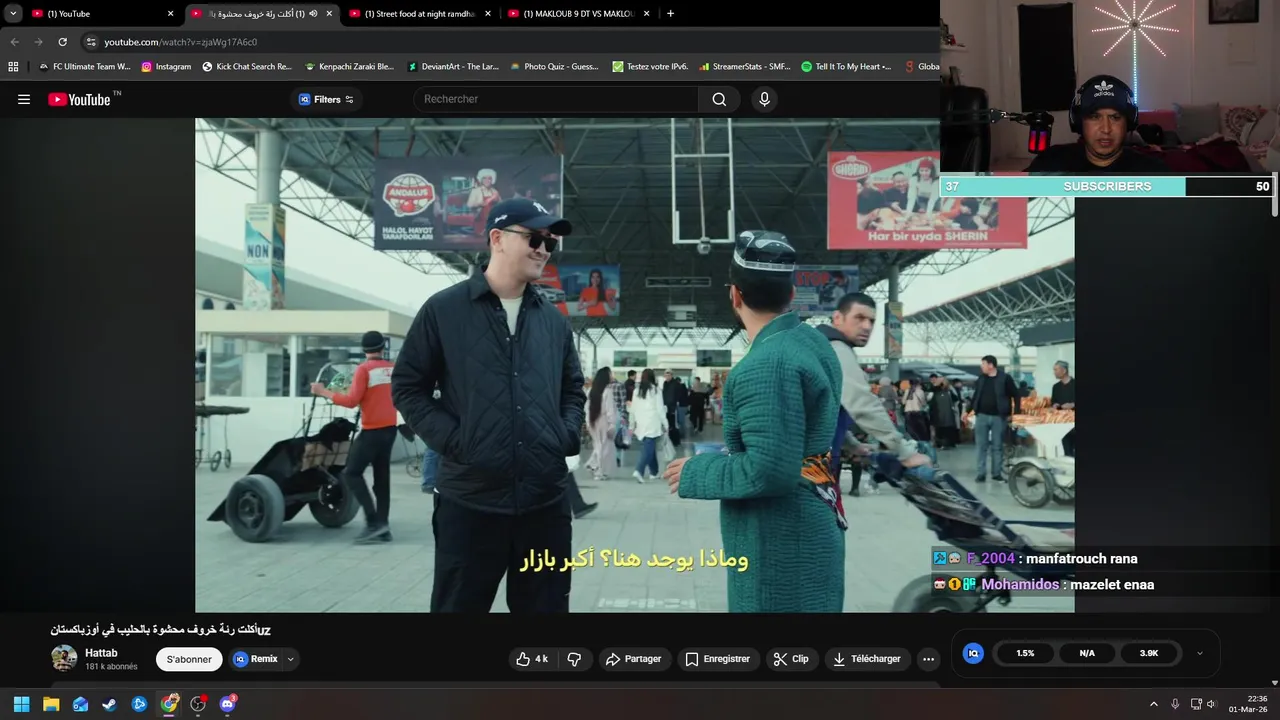Screen dimensions: 1280x720
Task: Expand the vidIQ stats panel chevron
Action: tap(1200, 653)
